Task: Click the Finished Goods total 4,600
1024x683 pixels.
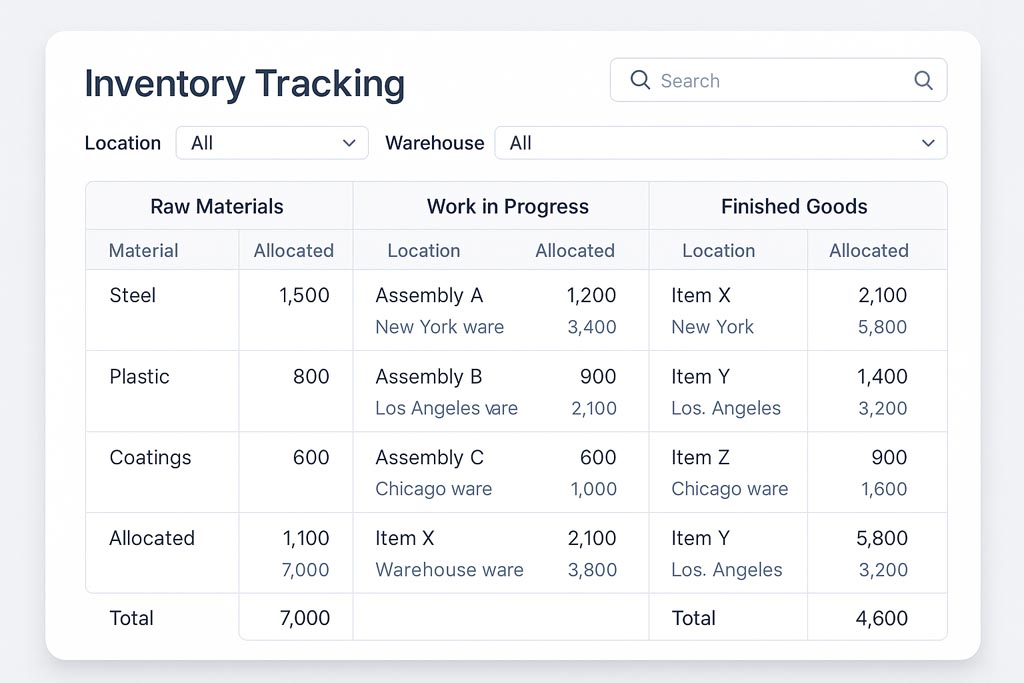Action: coord(882,618)
